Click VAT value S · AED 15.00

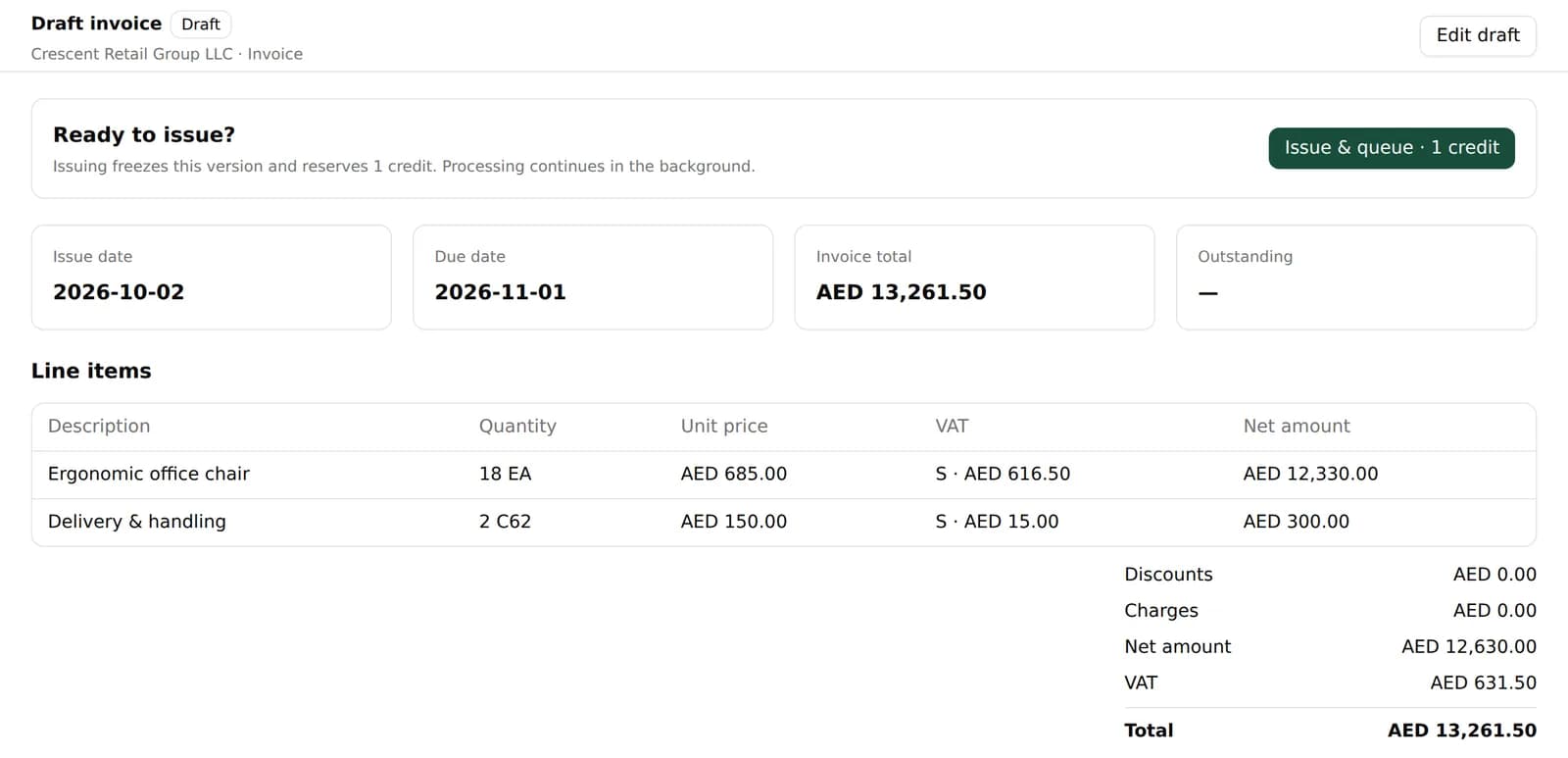[997, 522]
